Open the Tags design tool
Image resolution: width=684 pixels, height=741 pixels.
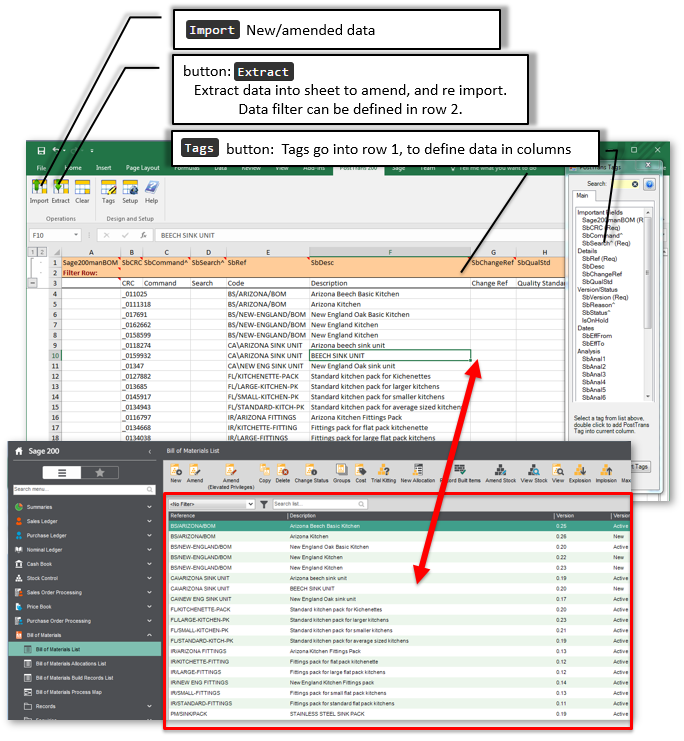click(x=108, y=188)
